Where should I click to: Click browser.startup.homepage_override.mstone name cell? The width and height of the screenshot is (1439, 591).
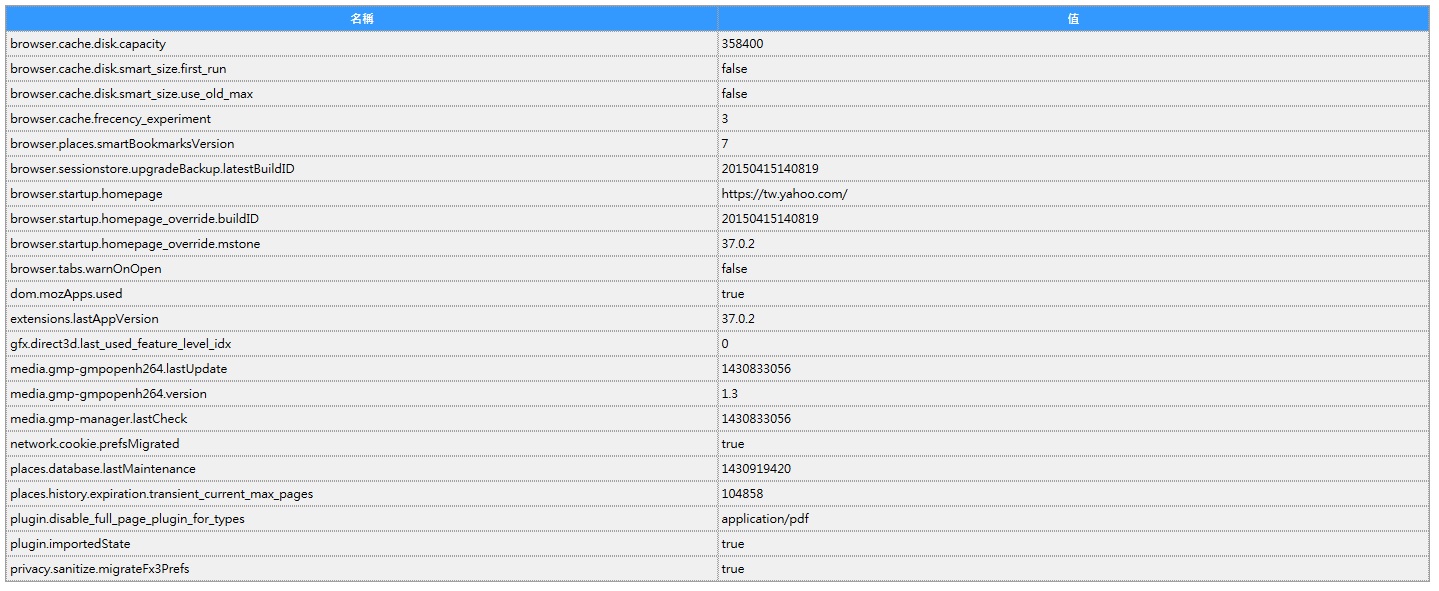coord(135,244)
